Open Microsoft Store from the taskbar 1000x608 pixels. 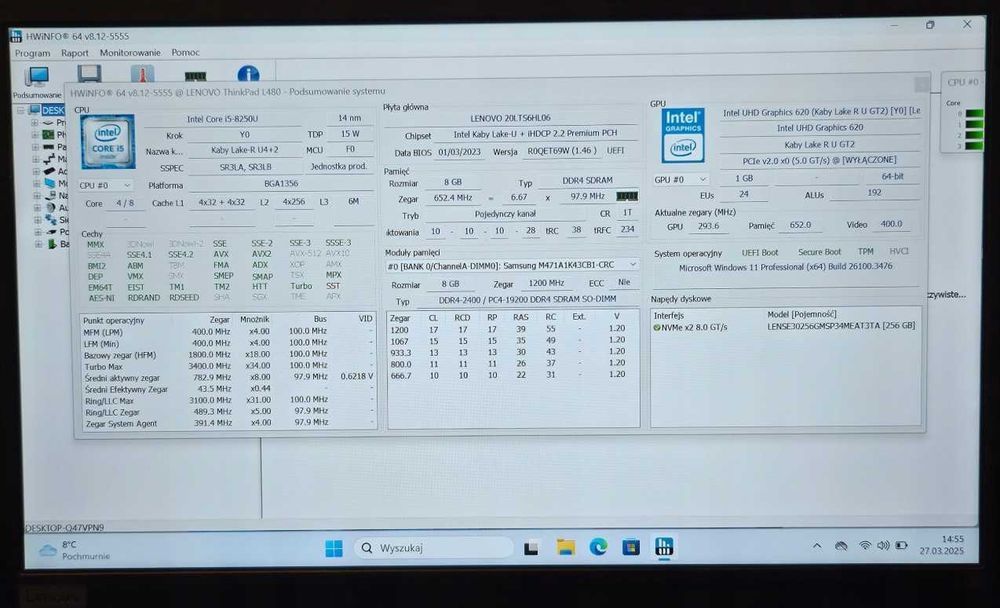(x=631, y=547)
